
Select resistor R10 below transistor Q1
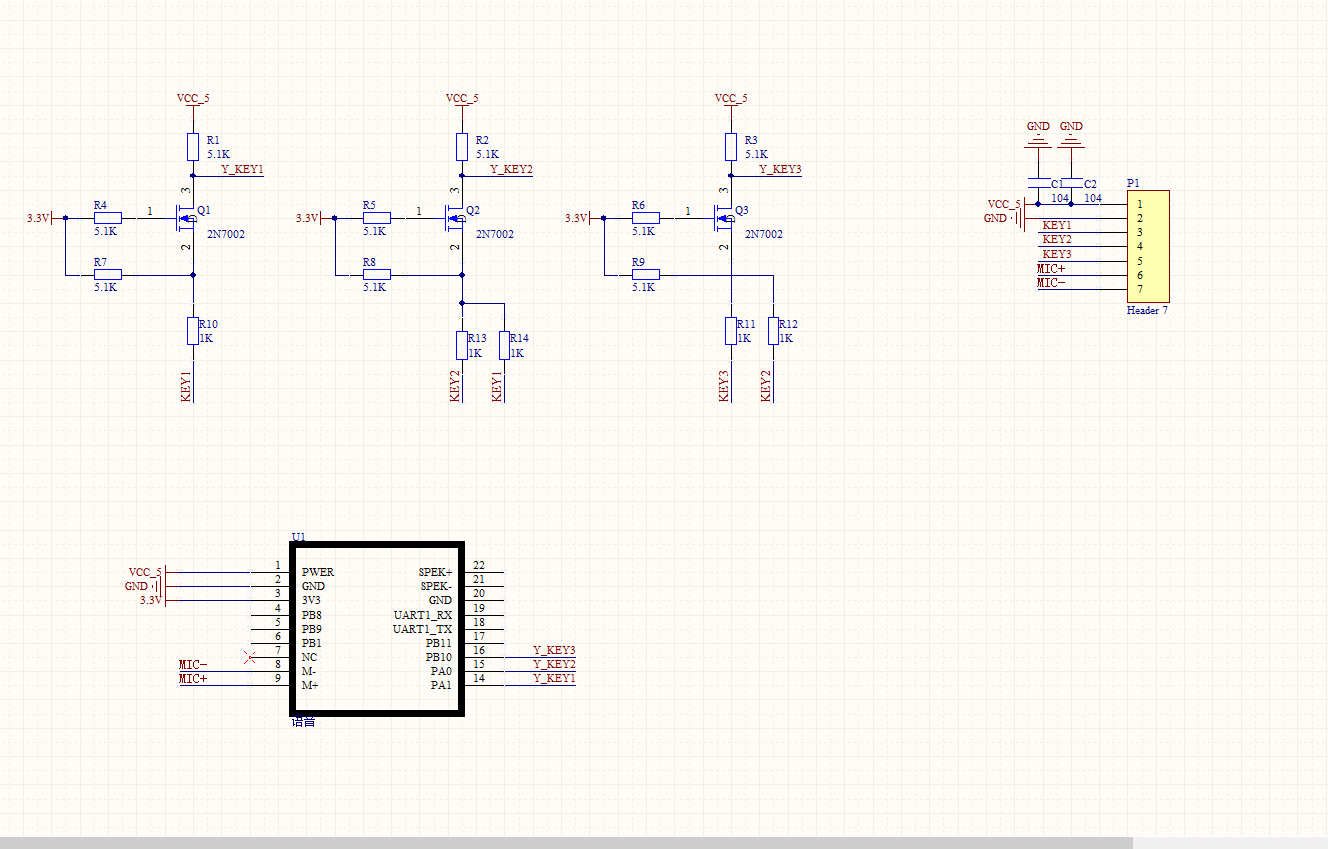tap(193, 331)
